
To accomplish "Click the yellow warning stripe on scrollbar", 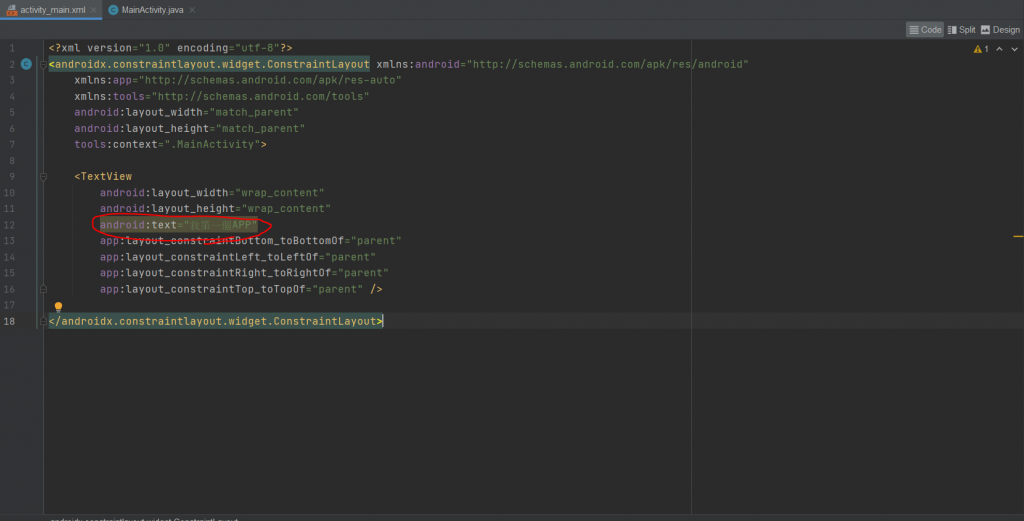I will click(1018, 236).
